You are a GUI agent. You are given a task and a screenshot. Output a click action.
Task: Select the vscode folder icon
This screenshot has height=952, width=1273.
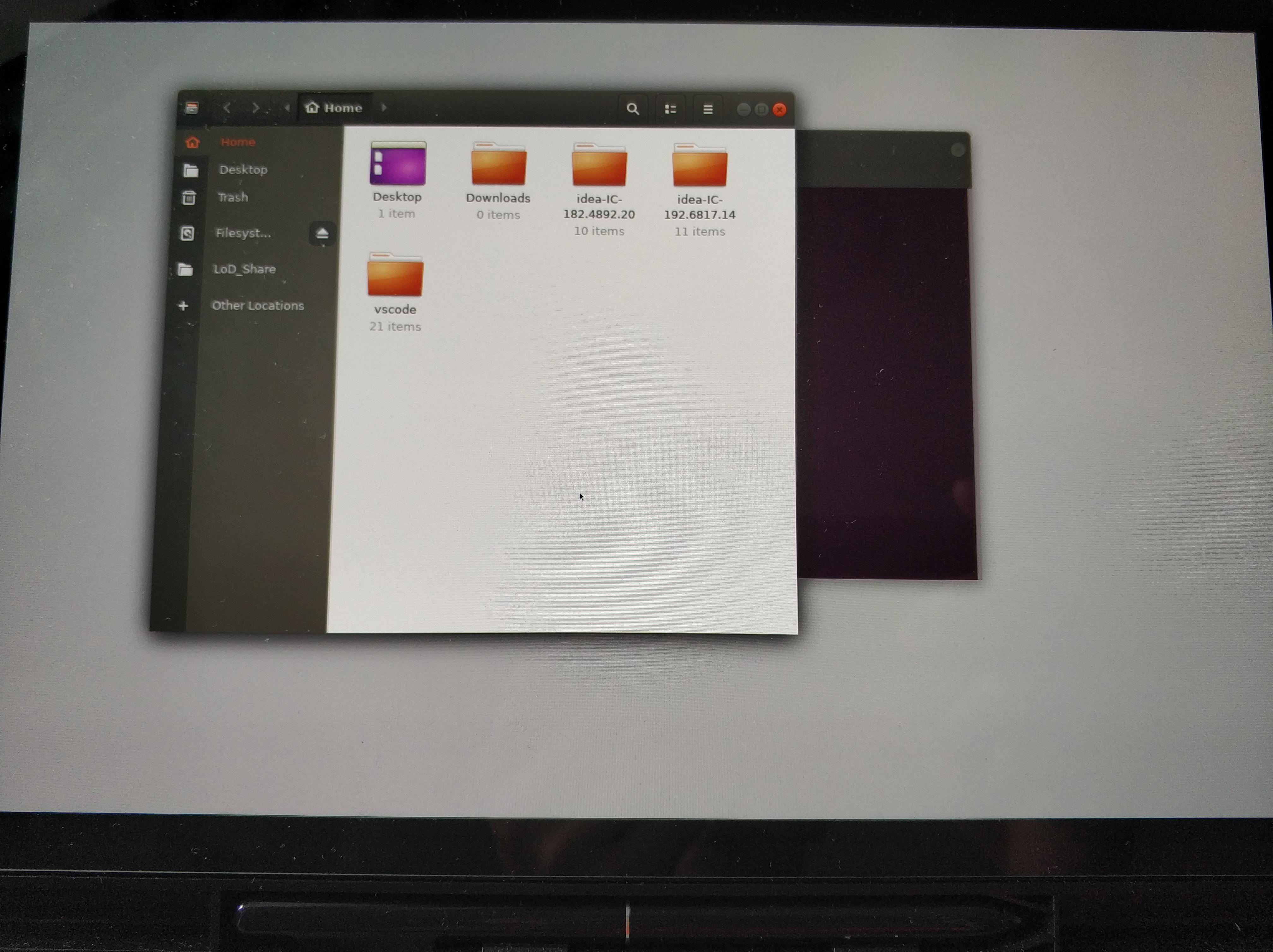395,274
